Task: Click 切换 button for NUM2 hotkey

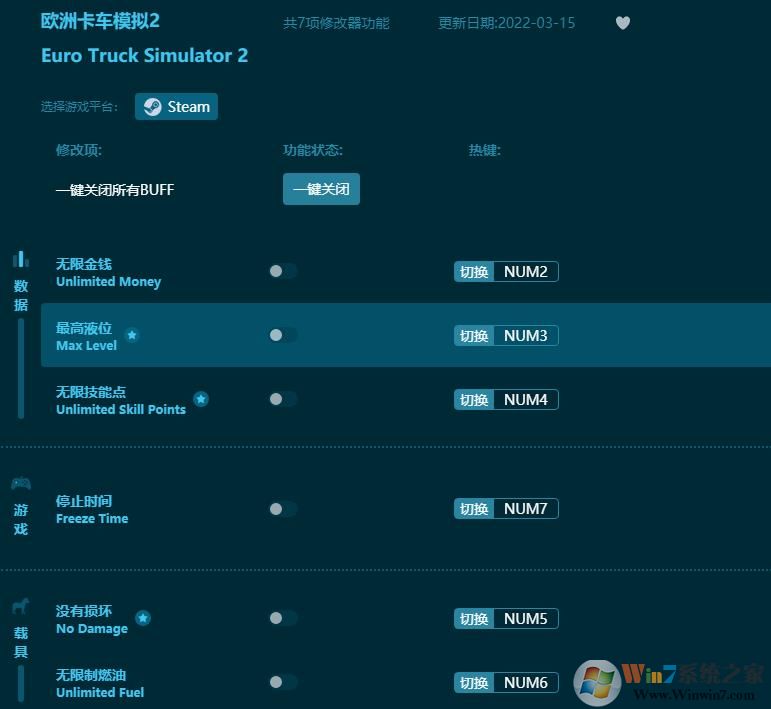Action: (474, 271)
